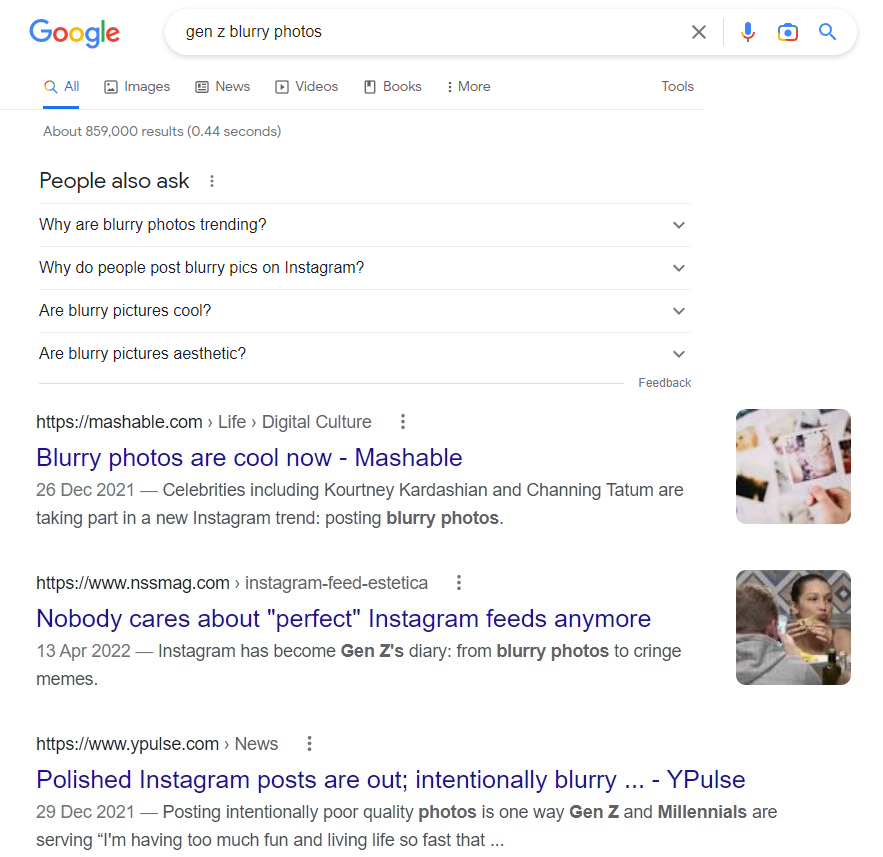Start voice search with microphone icon
Image resolution: width=883 pixels, height=857 pixels.
point(748,32)
